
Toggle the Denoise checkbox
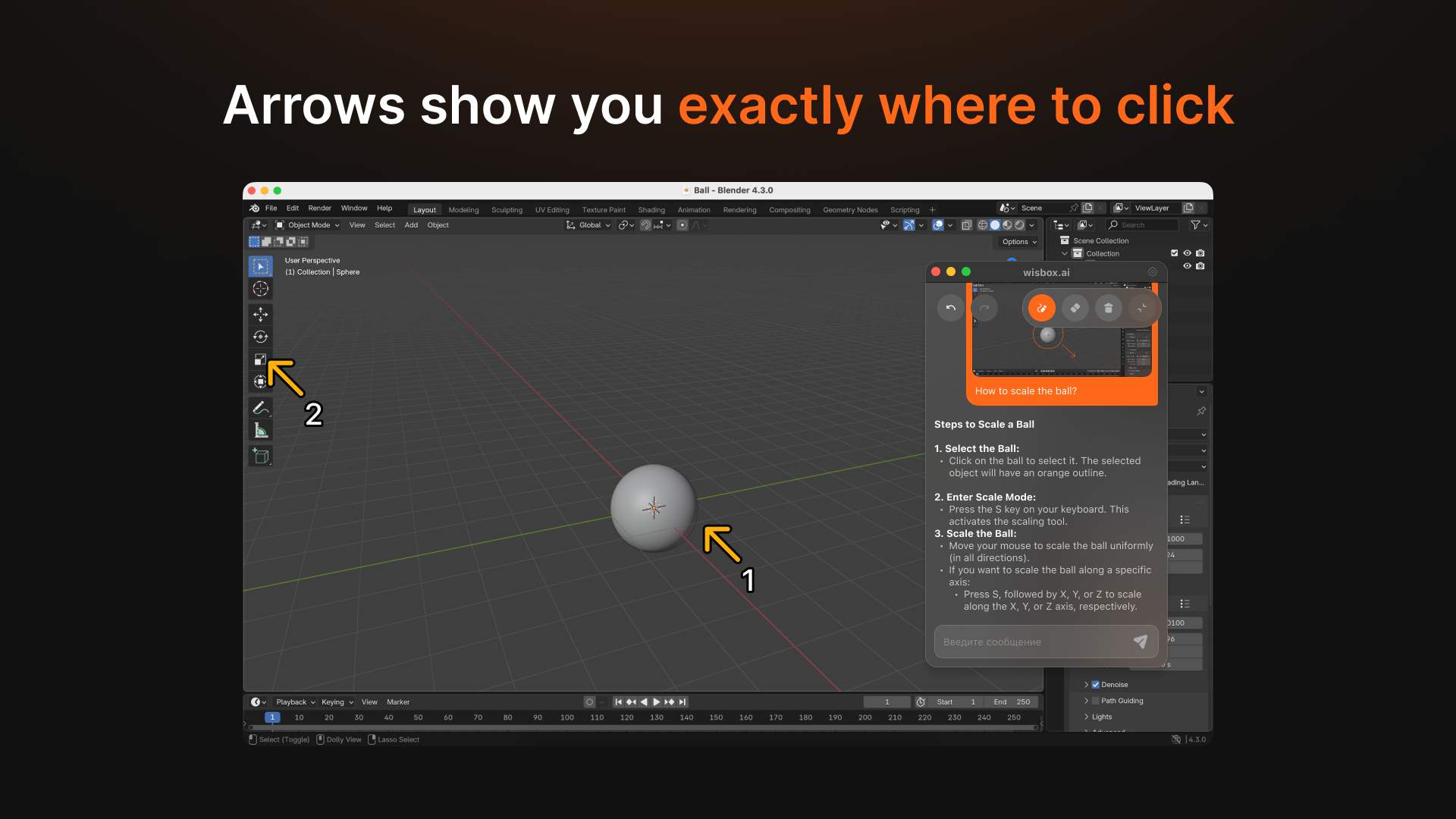(x=1095, y=685)
